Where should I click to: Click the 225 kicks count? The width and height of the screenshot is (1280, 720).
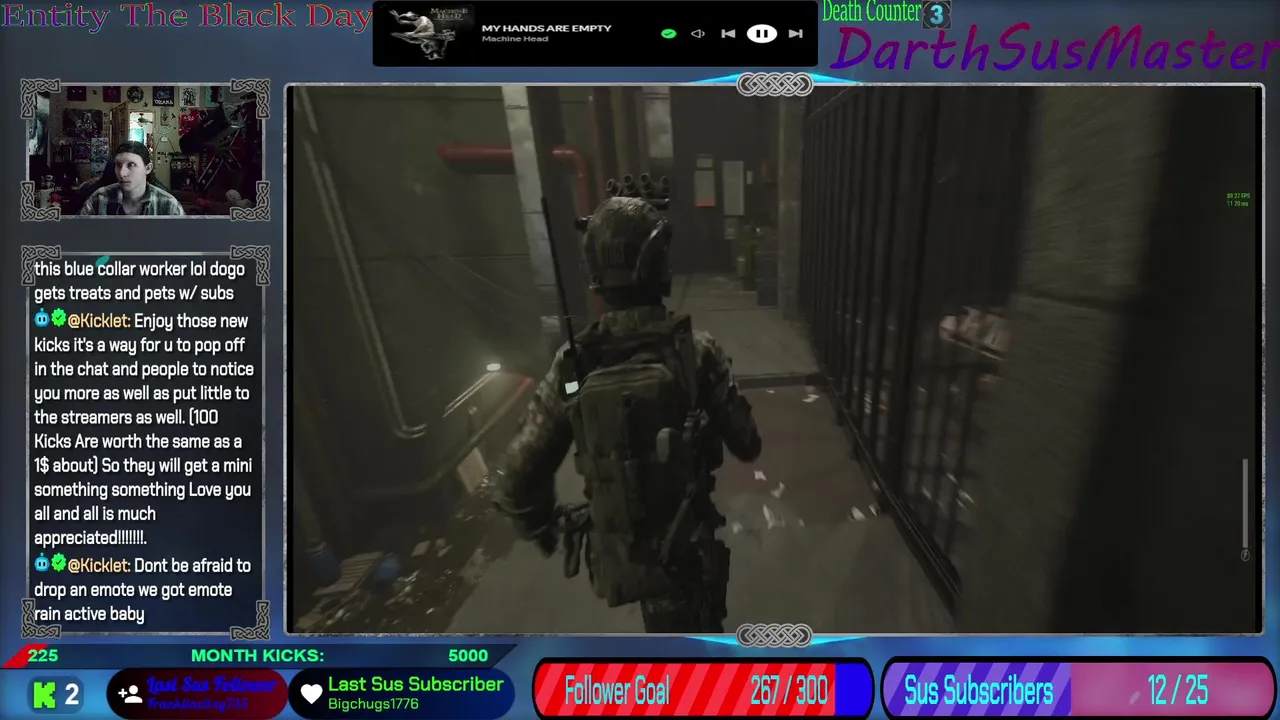[43, 656]
